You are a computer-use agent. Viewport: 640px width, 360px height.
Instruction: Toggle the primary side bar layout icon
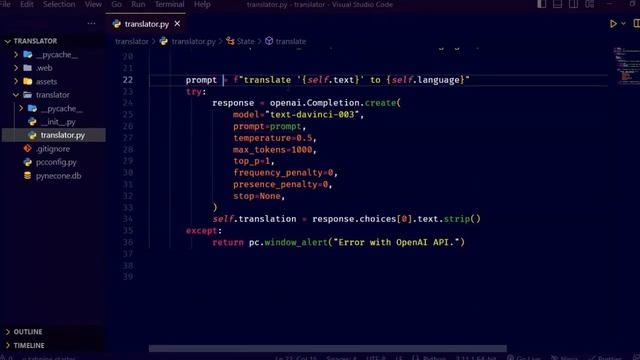coord(542,4)
